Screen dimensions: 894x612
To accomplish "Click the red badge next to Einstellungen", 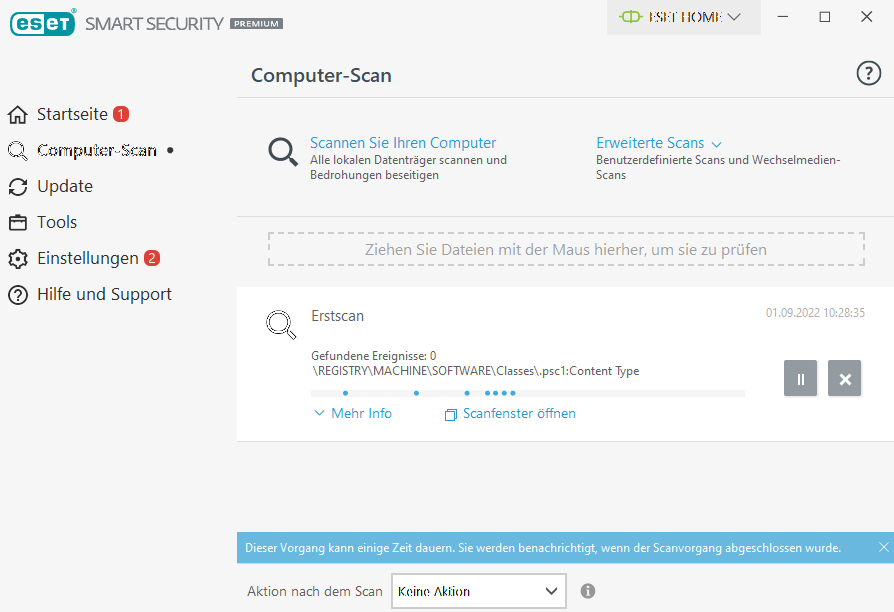I will tap(152, 258).
